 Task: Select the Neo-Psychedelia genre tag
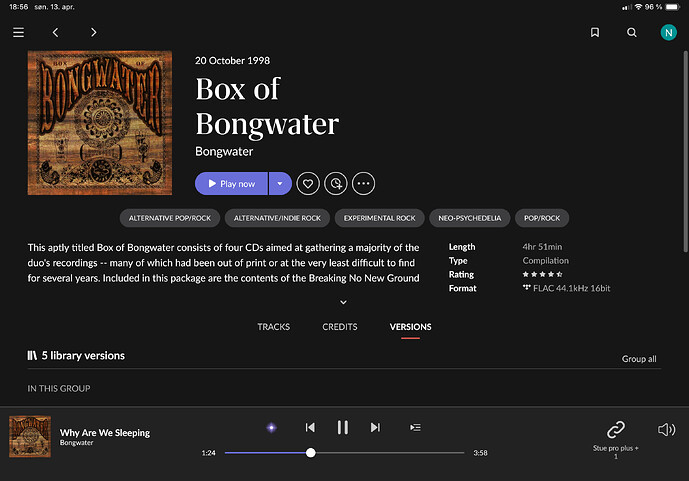pos(469,218)
